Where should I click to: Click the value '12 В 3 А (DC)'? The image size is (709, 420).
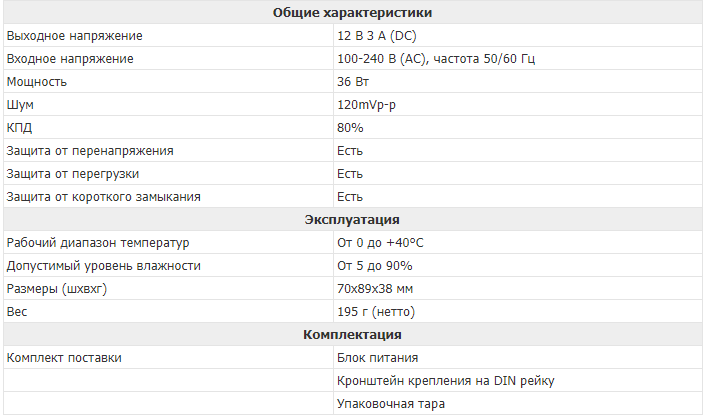tap(377, 36)
